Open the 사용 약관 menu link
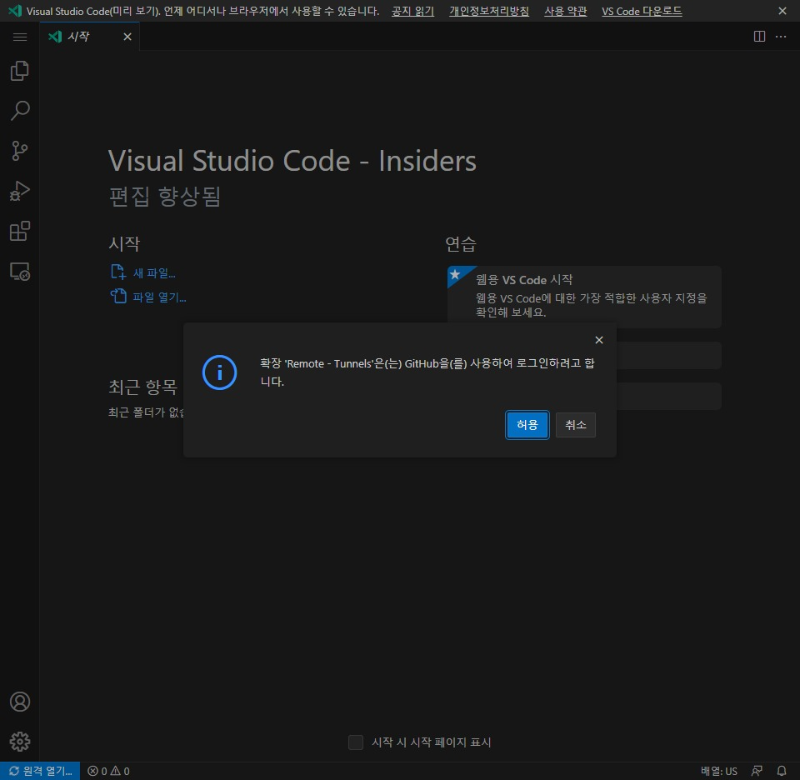Image resolution: width=800 pixels, height=780 pixels. point(565,11)
